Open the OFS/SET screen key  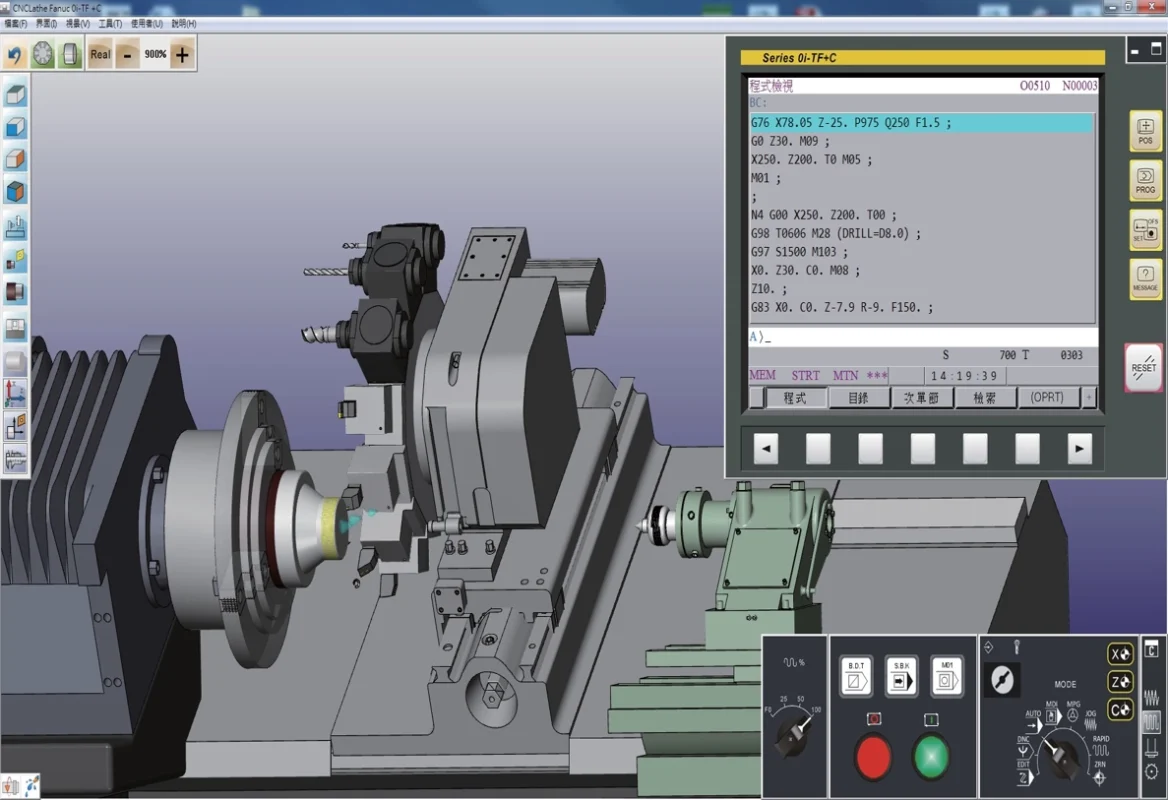pyautogui.click(x=1145, y=231)
